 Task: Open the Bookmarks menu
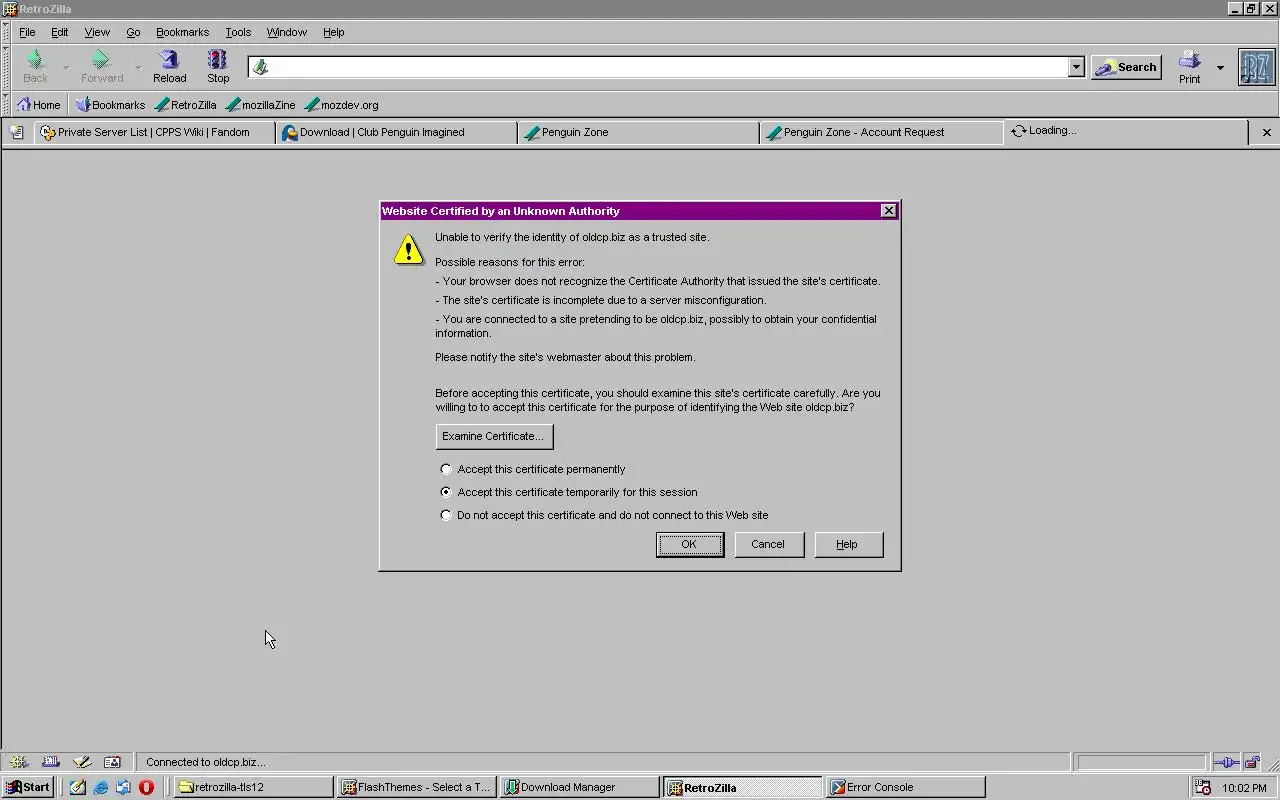[182, 32]
